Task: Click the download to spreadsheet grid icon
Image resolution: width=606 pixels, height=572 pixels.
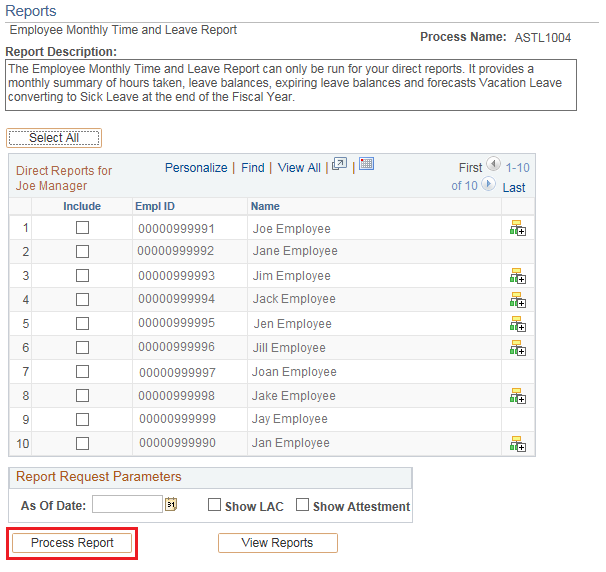Action: tap(366, 165)
